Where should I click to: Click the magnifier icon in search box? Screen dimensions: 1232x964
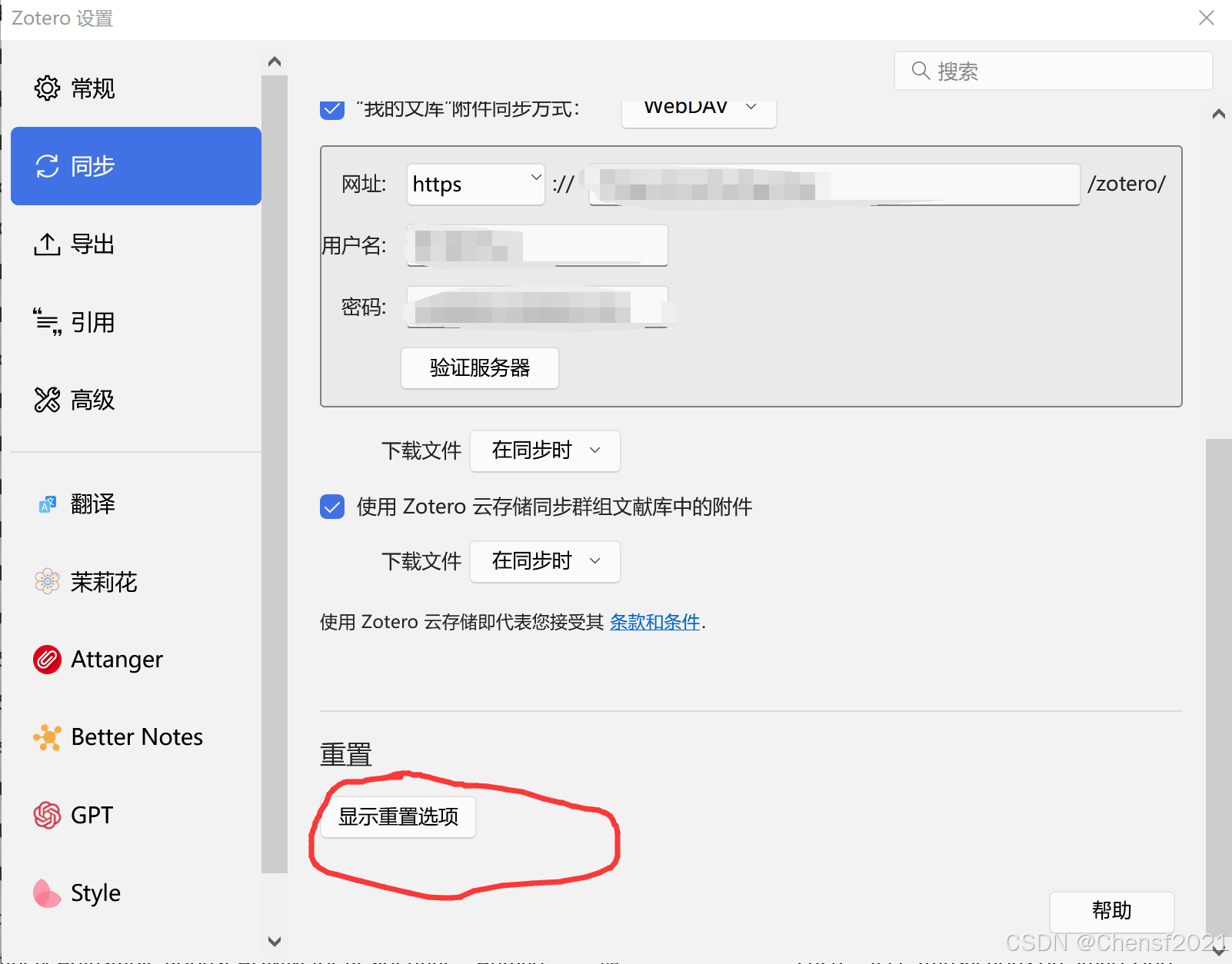coord(920,71)
